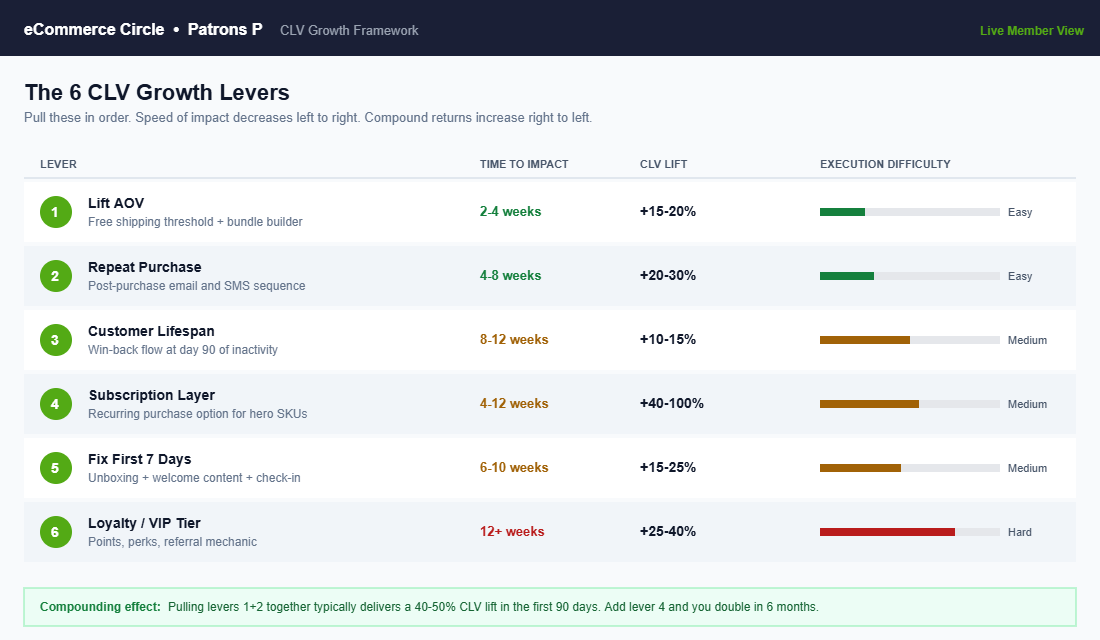Click the "4" badge for Subscription Layer
1100x640 pixels.
(x=55, y=403)
